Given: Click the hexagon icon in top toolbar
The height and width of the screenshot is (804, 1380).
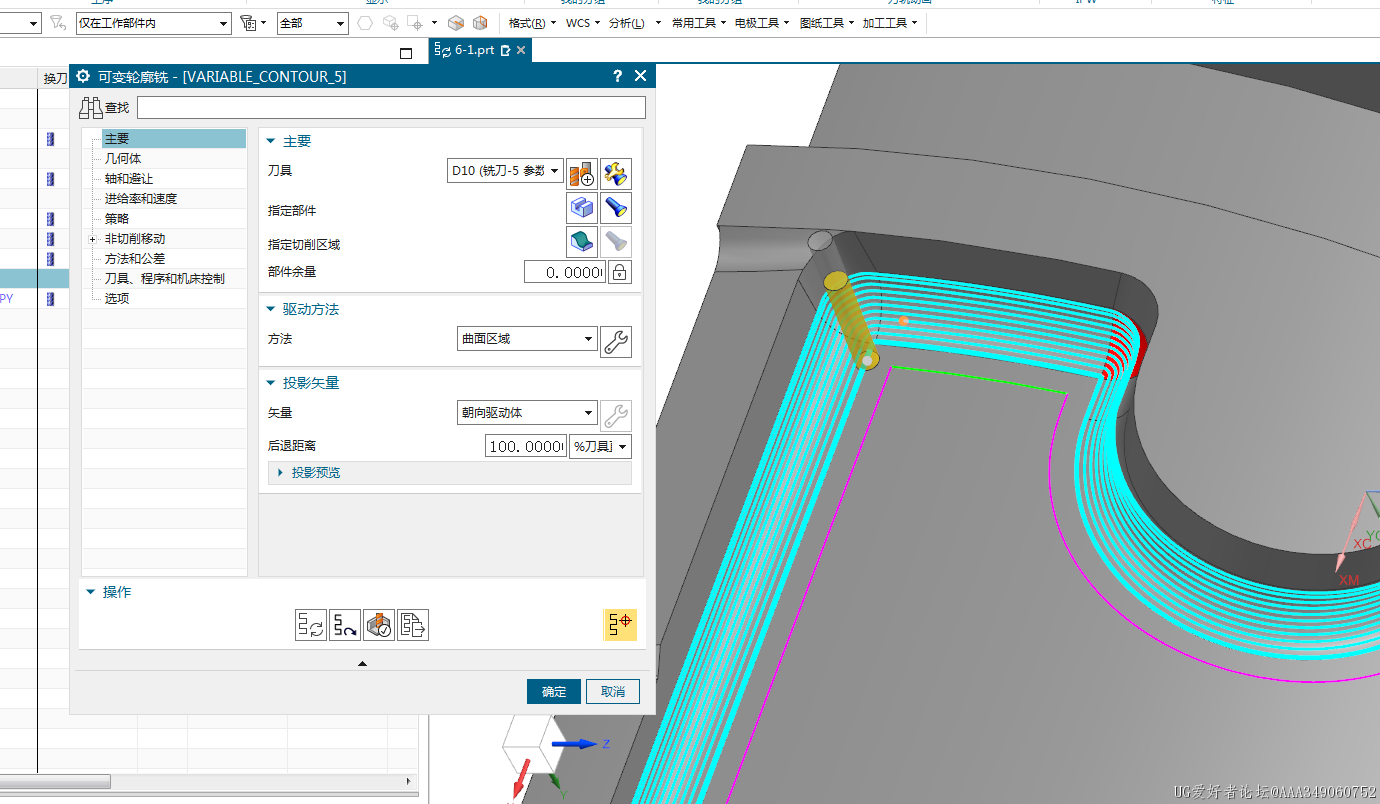Looking at the screenshot, I should 366,23.
